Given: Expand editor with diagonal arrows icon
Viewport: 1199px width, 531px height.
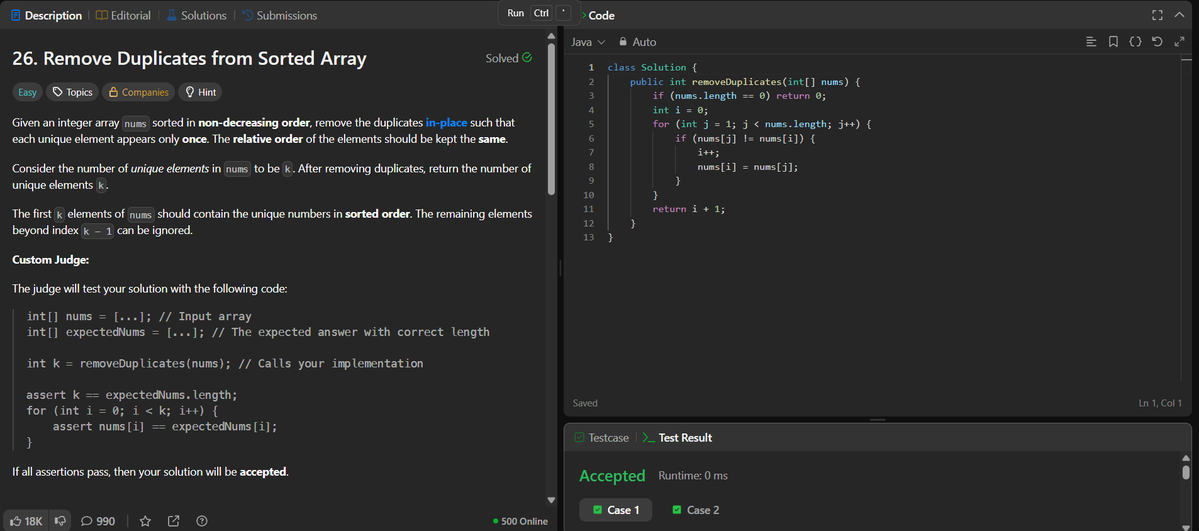Looking at the screenshot, I should click(x=1178, y=42).
